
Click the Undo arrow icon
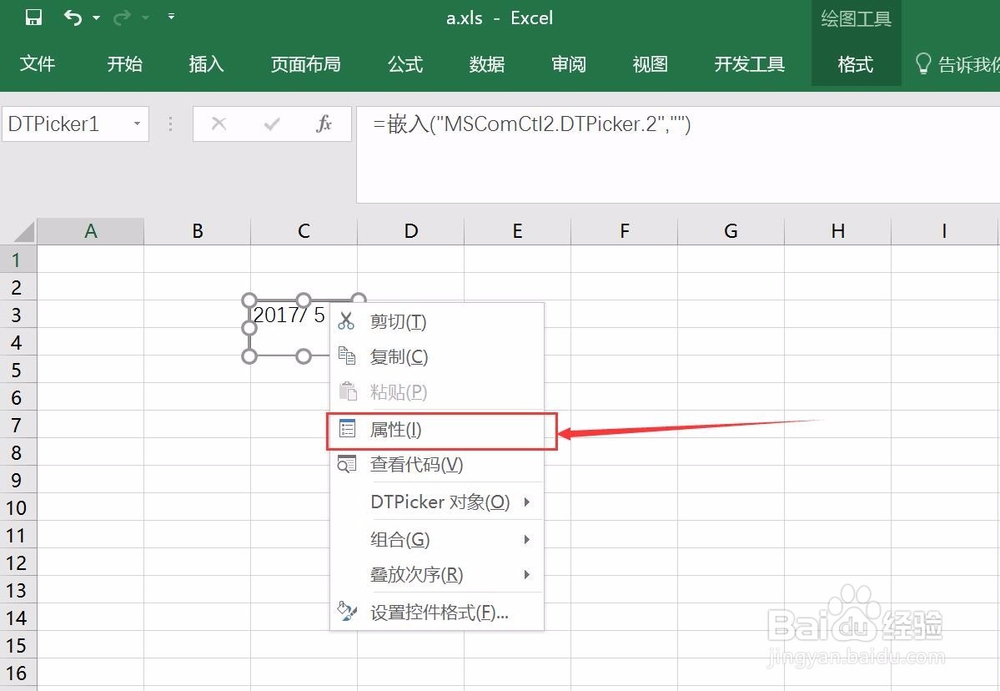pyautogui.click(x=73, y=17)
